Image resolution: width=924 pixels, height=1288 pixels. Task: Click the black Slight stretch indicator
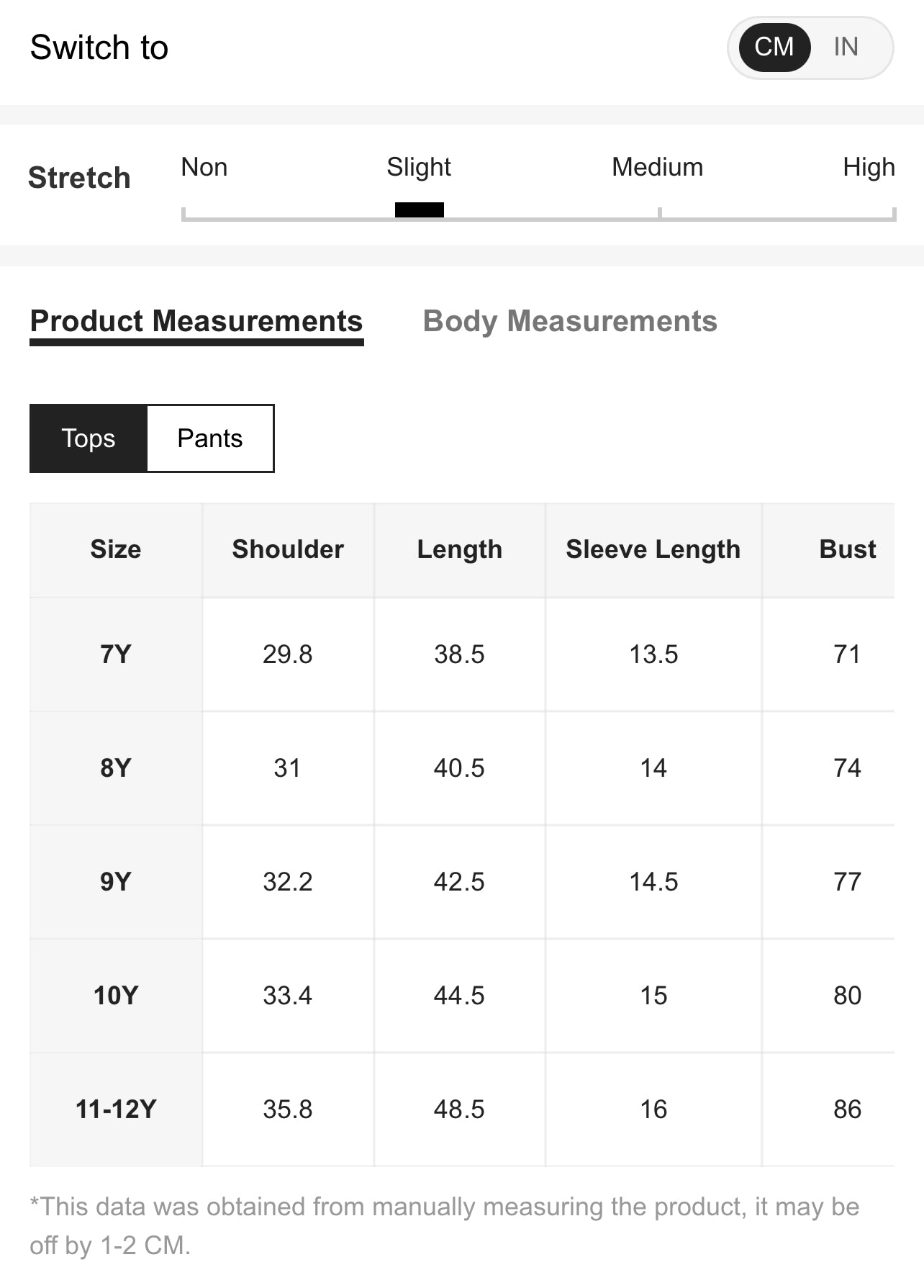click(420, 210)
